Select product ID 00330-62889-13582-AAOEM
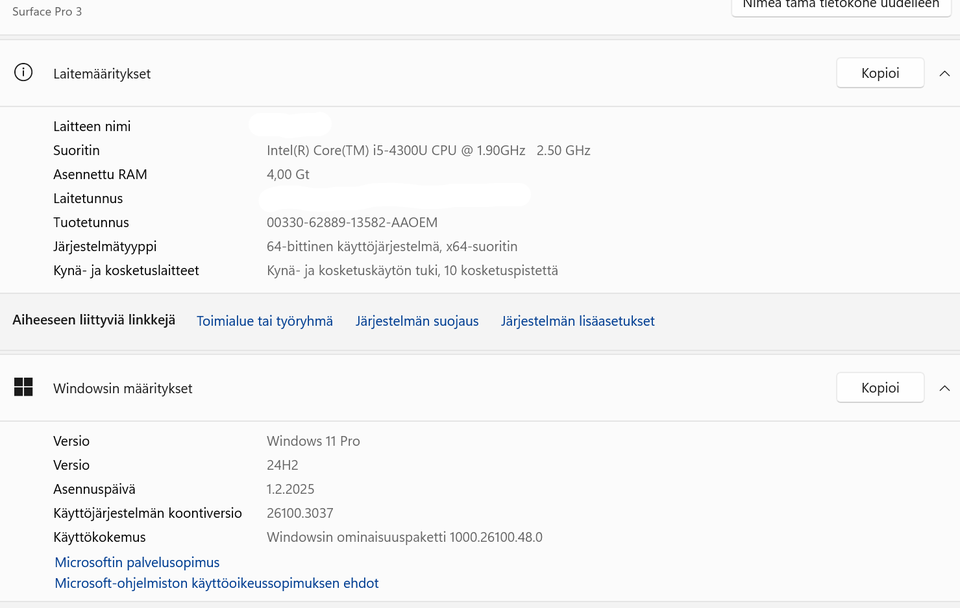Viewport: 960px width, 608px height. (352, 222)
